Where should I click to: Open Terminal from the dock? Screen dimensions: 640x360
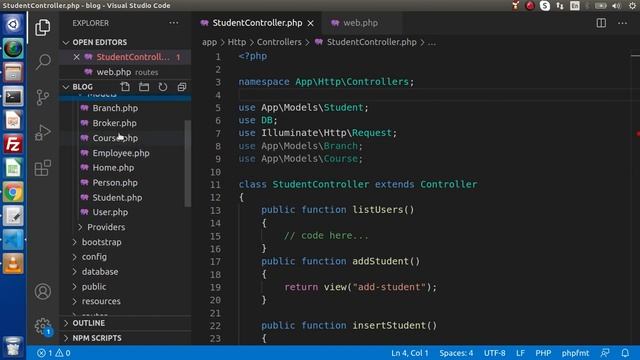coord(13,97)
